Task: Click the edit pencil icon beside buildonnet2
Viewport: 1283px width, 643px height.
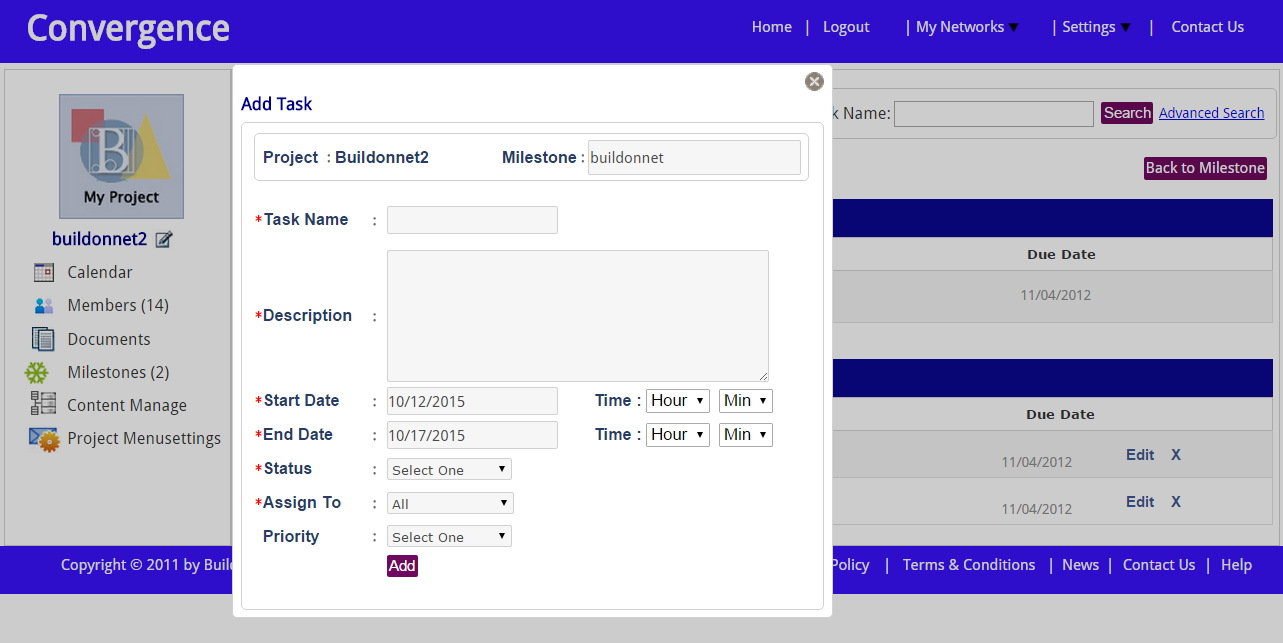Action: [164, 240]
